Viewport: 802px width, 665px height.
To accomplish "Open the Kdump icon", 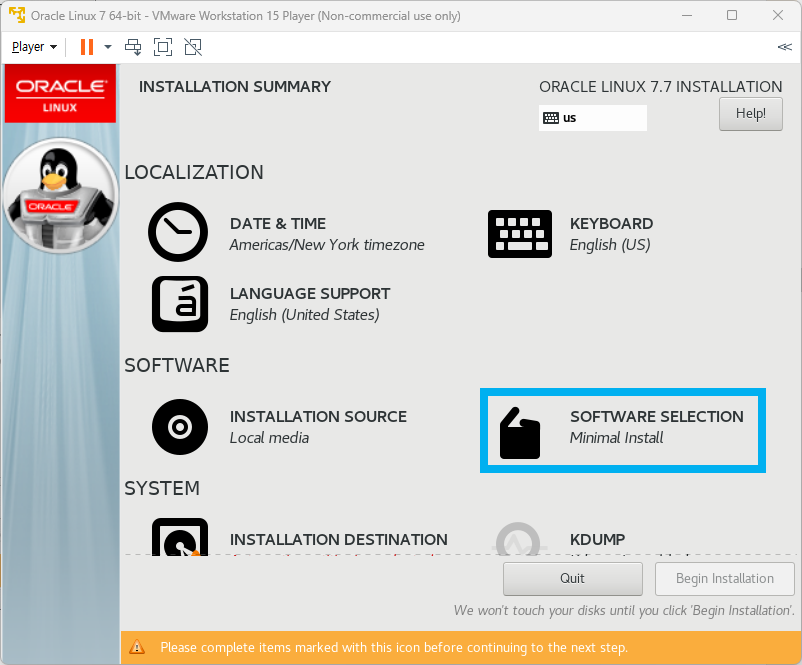I will point(519,539).
